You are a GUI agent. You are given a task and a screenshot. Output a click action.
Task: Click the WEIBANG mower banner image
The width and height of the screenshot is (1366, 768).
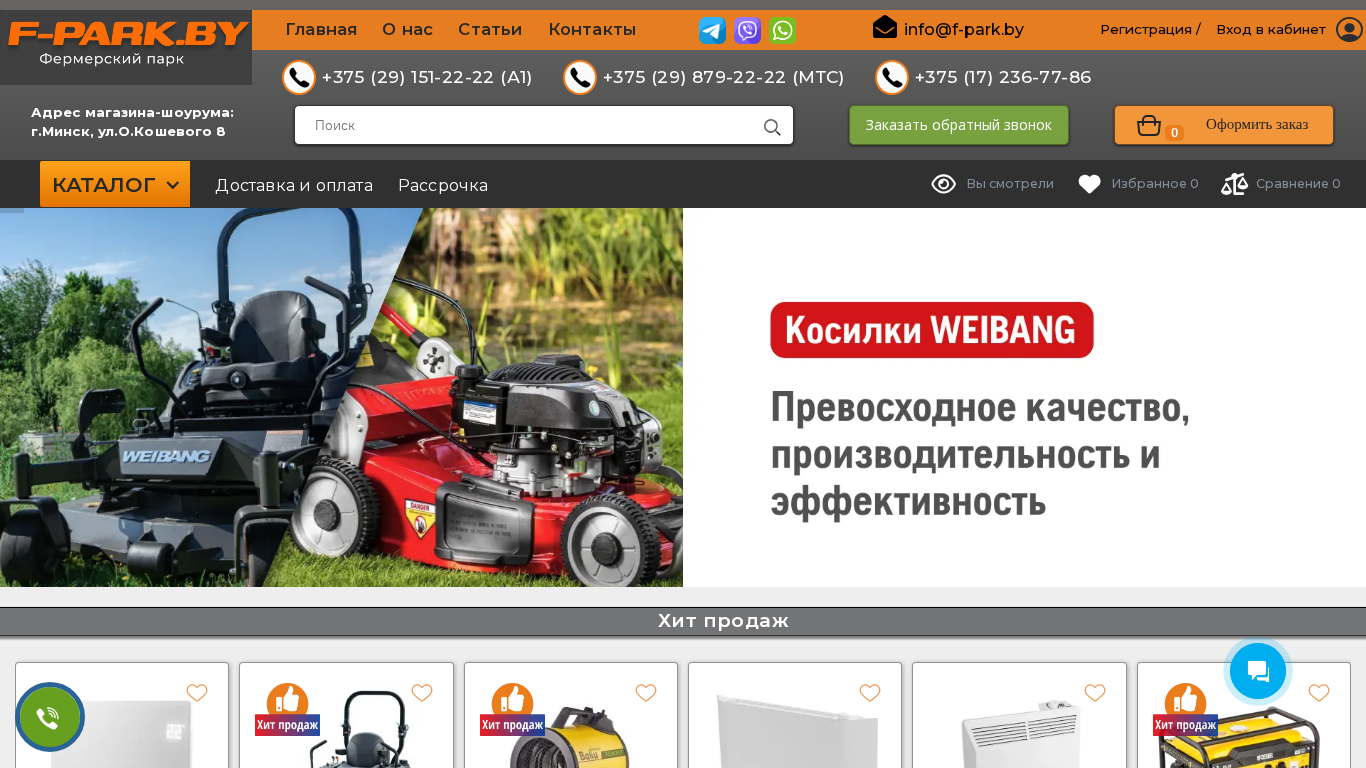(341, 397)
